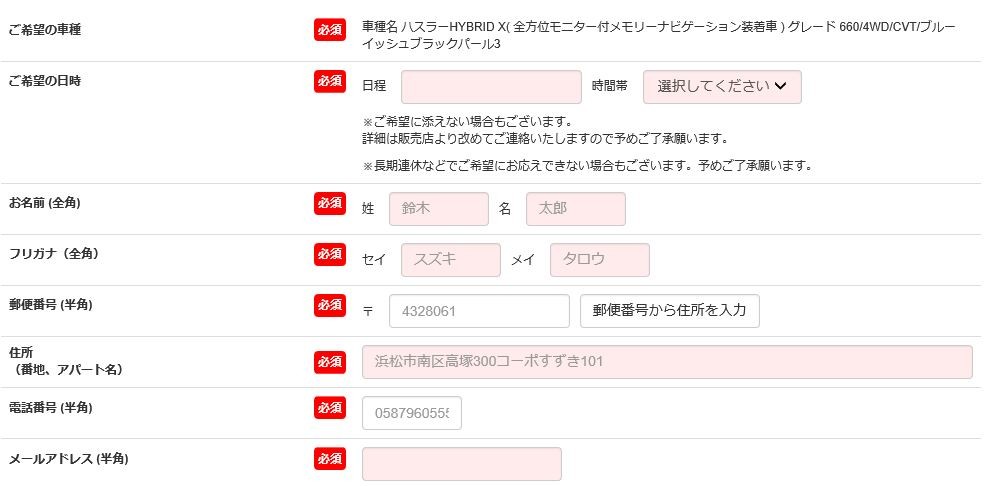Viewport: 984px width, 486px height.
Task: Click the 住所 address input
Action: pos(667,362)
